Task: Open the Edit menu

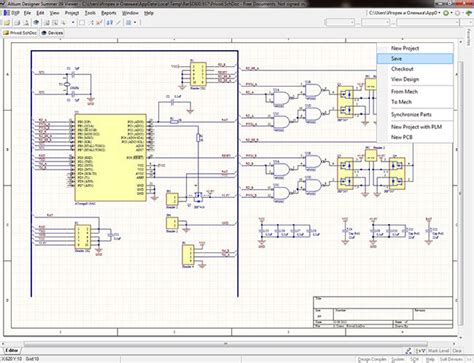Action: [x=40, y=13]
